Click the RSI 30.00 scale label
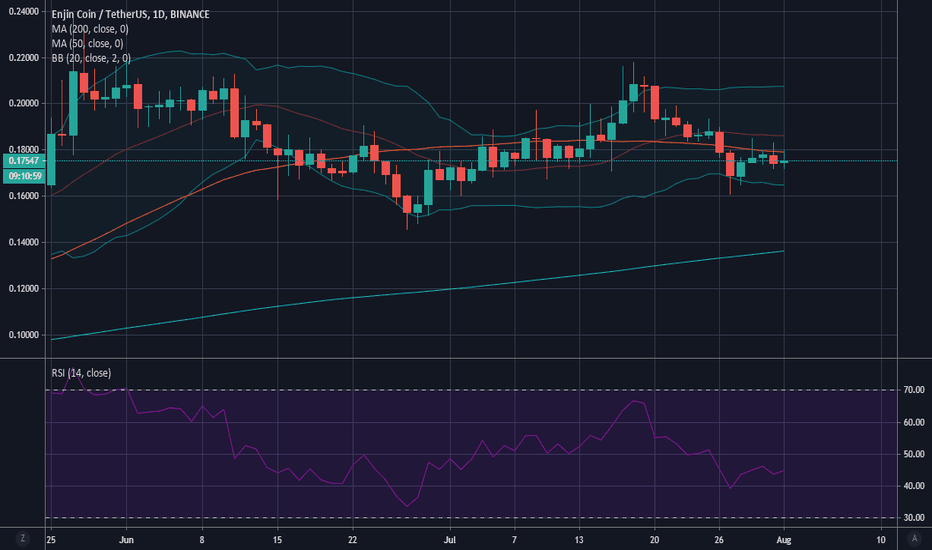This screenshot has width=932, height=550. [x=914, y=518]
